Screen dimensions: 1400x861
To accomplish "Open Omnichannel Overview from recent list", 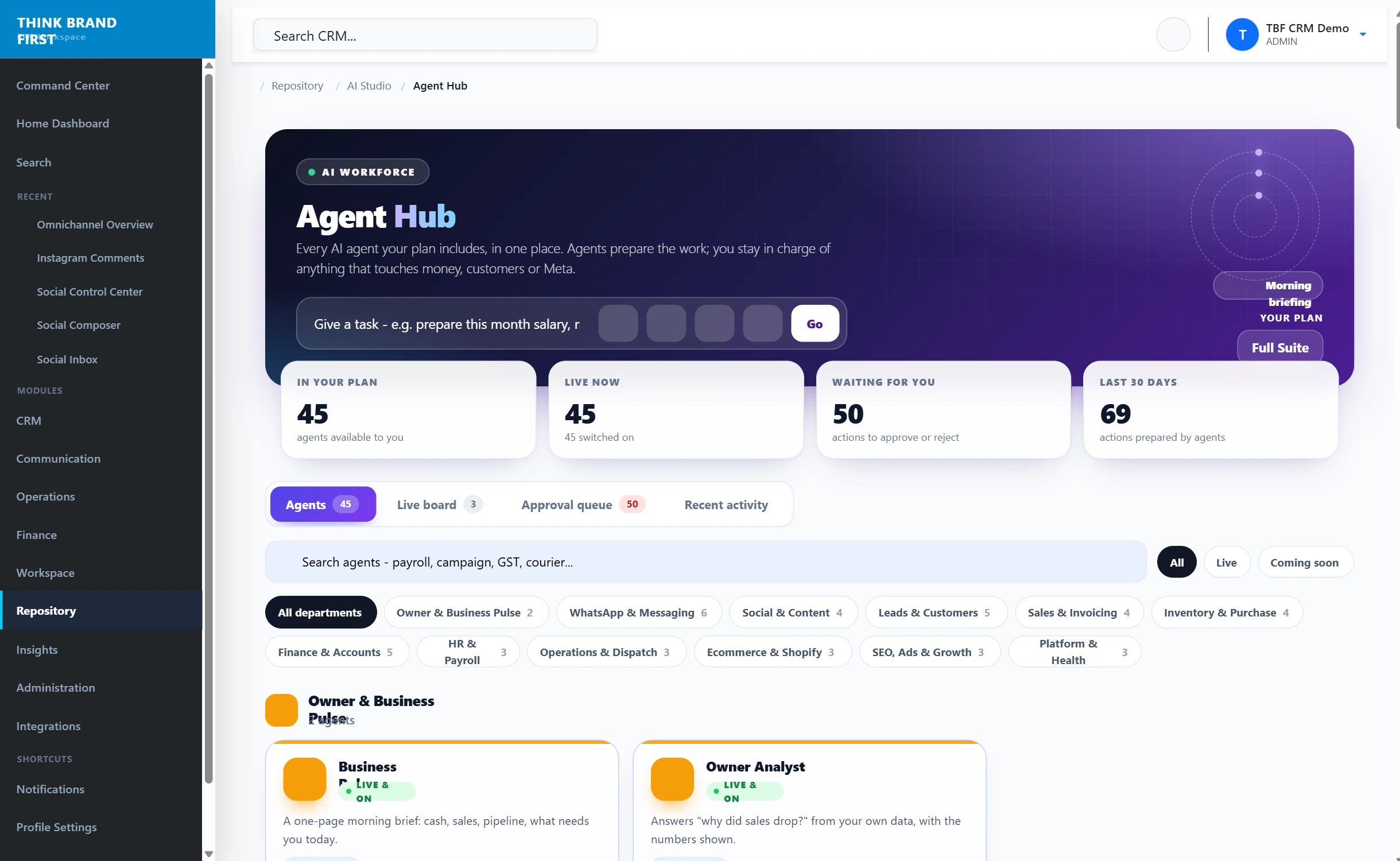I will (95, 224).
